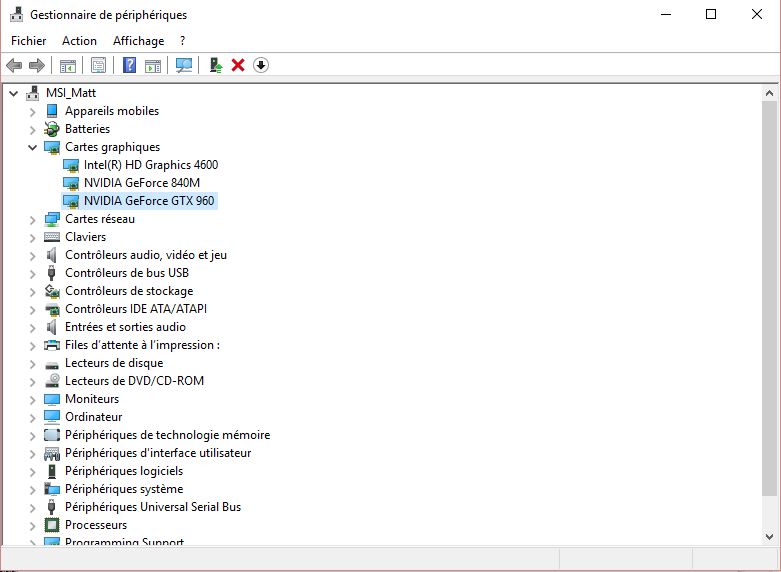Expand the Ordinateur category
The width and height of the screenshot is (781, 572).
pyautogui.click(x=33, y=418)
